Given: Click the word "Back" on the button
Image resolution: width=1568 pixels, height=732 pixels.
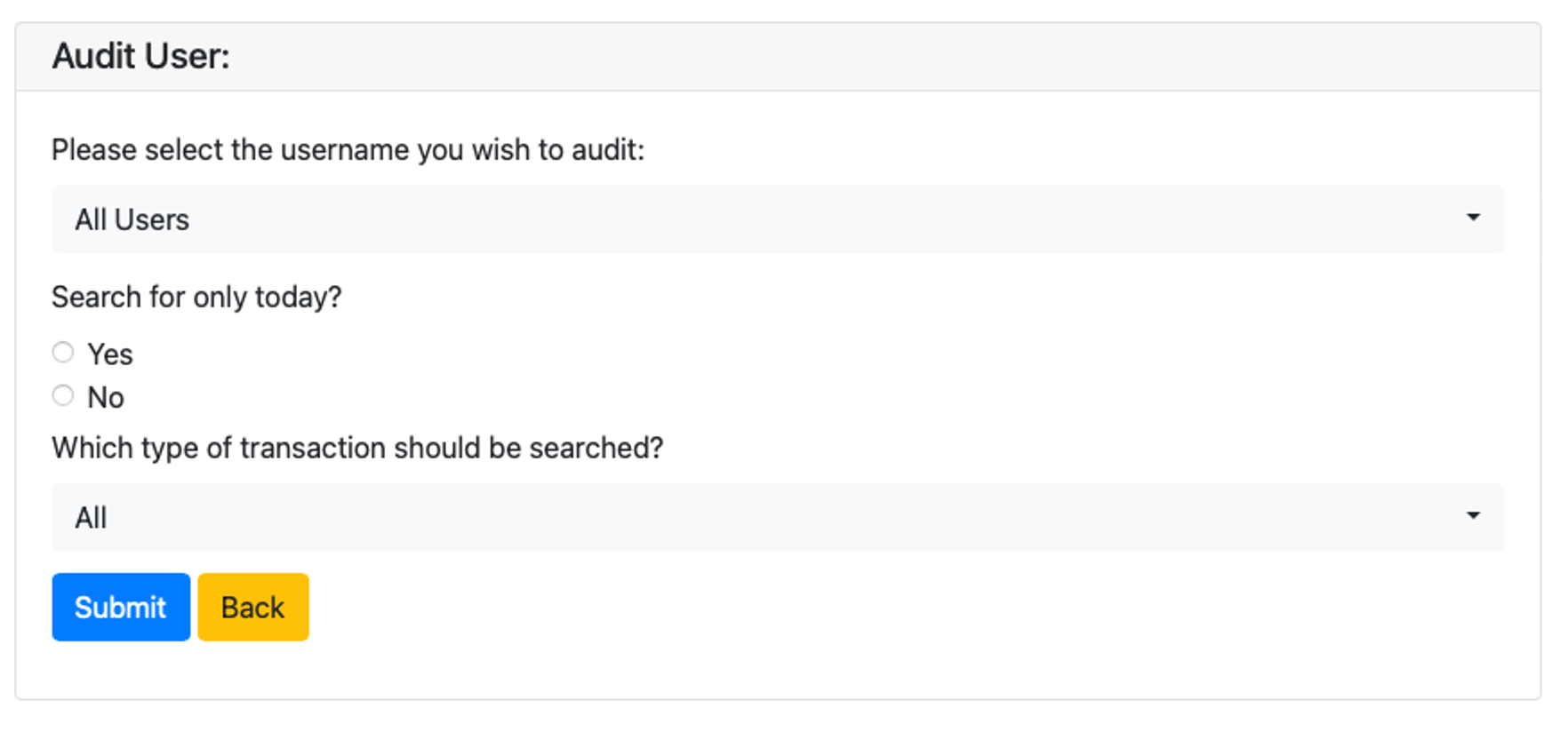Looking at the screenshot, I should pos(253,608).
